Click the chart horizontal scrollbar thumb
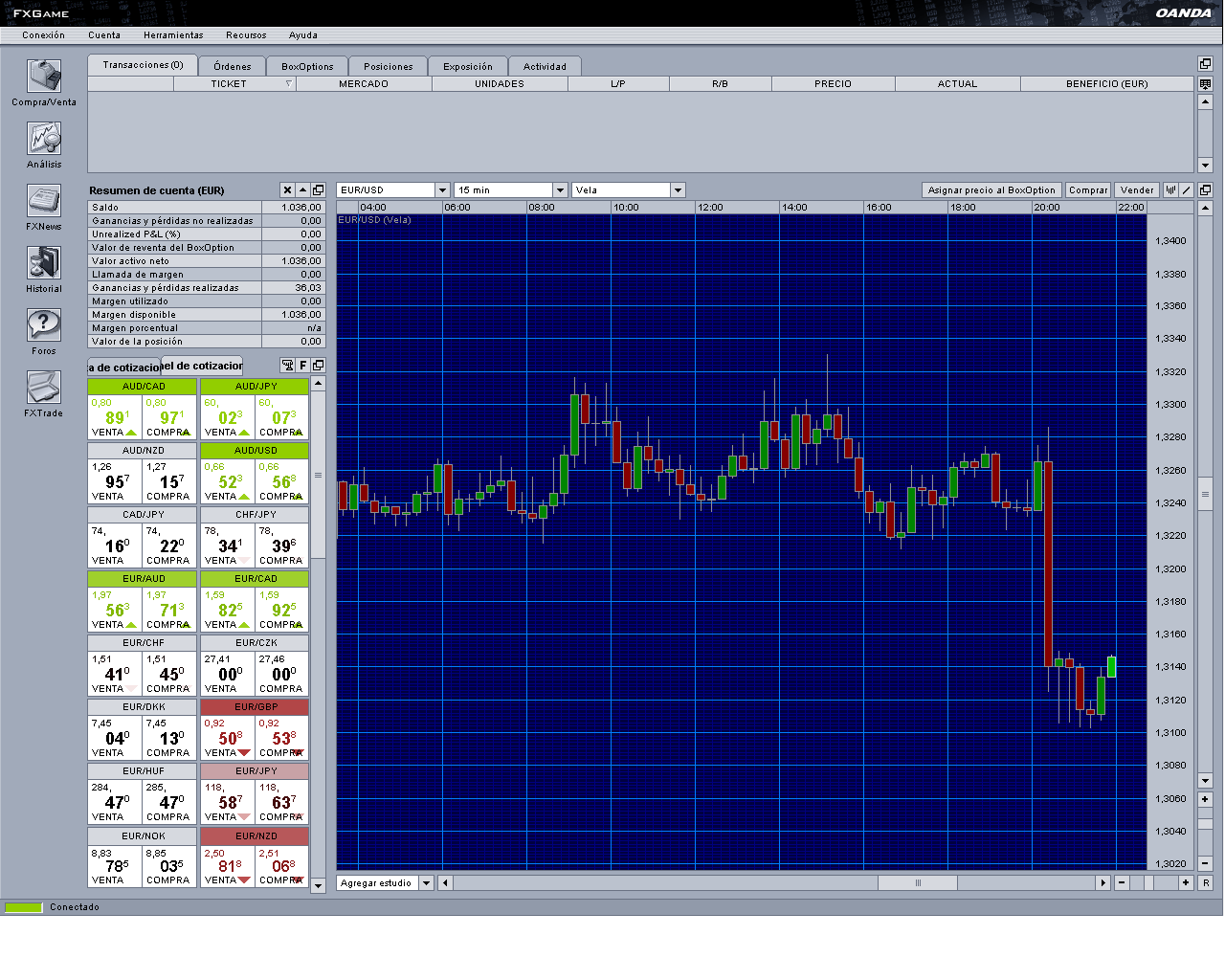This screenshot has height=980, width=1225. click(x=917, y=883)
